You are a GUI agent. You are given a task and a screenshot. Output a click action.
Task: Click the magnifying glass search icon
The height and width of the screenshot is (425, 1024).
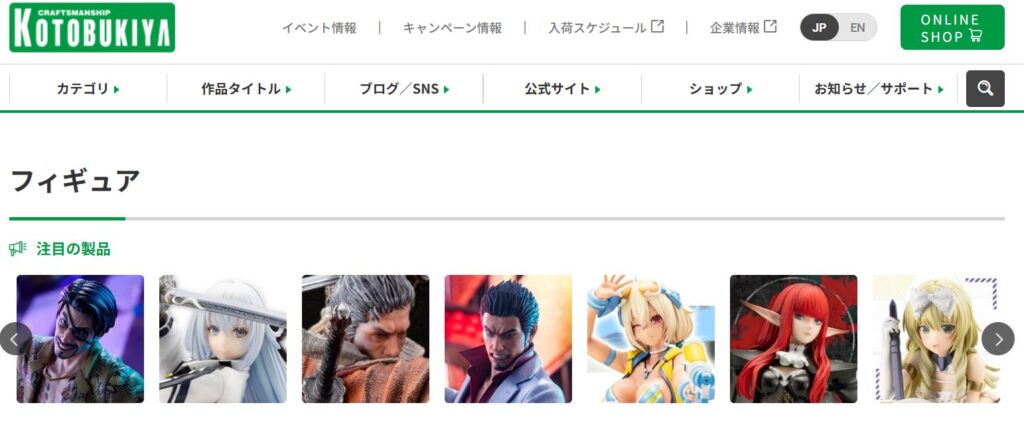(x=985, y=89)
